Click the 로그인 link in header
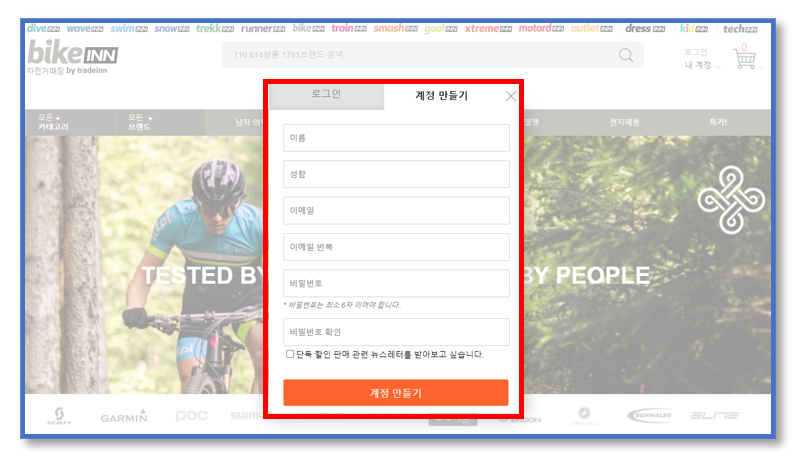Screen dimensions: 809x463 point(695,52)
